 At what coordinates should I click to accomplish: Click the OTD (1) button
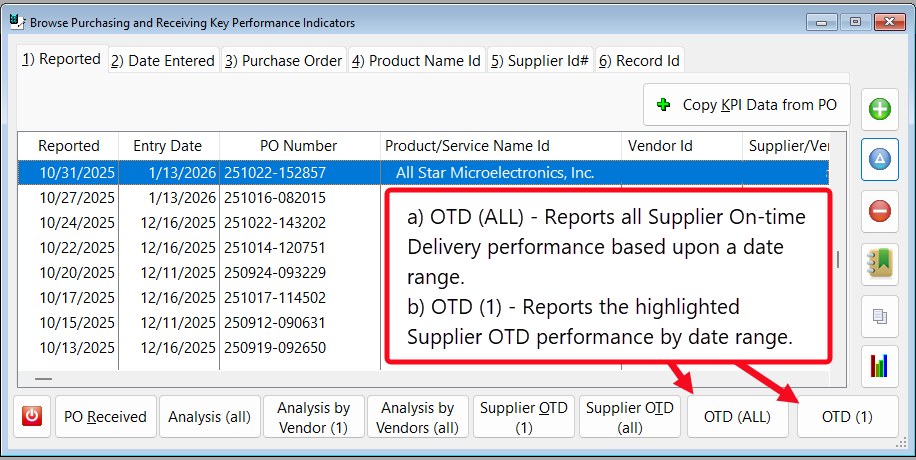click(x=847, y=417)
